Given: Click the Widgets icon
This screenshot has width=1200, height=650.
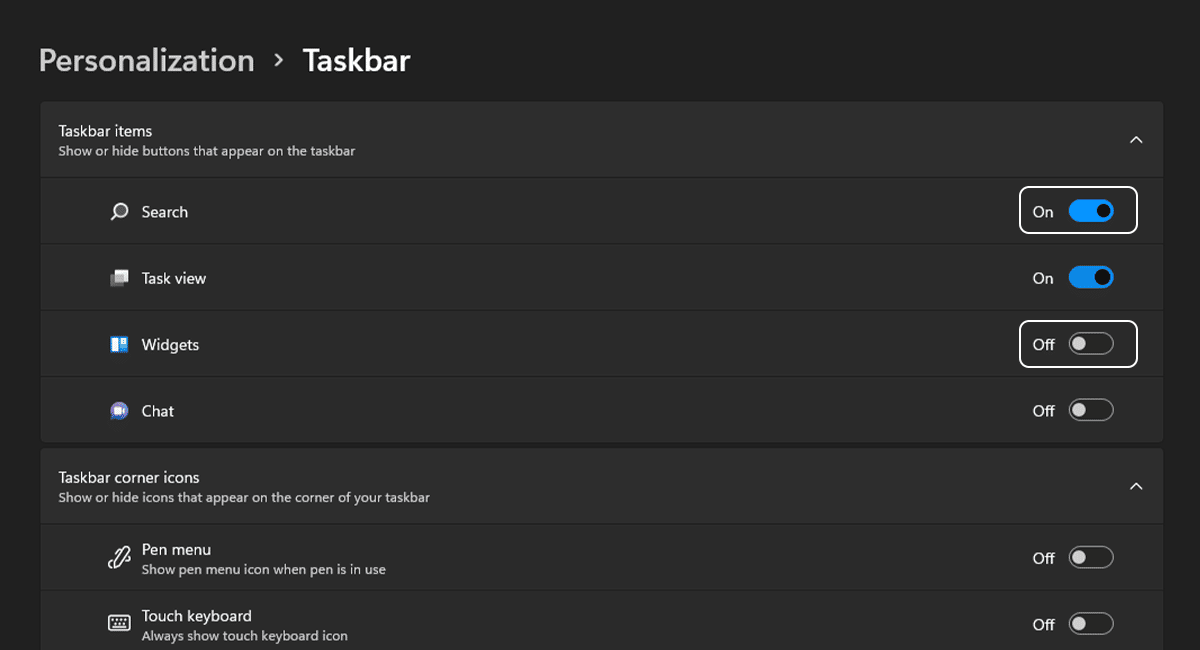Looking at the screenshot, I should (x=120, y=345).
